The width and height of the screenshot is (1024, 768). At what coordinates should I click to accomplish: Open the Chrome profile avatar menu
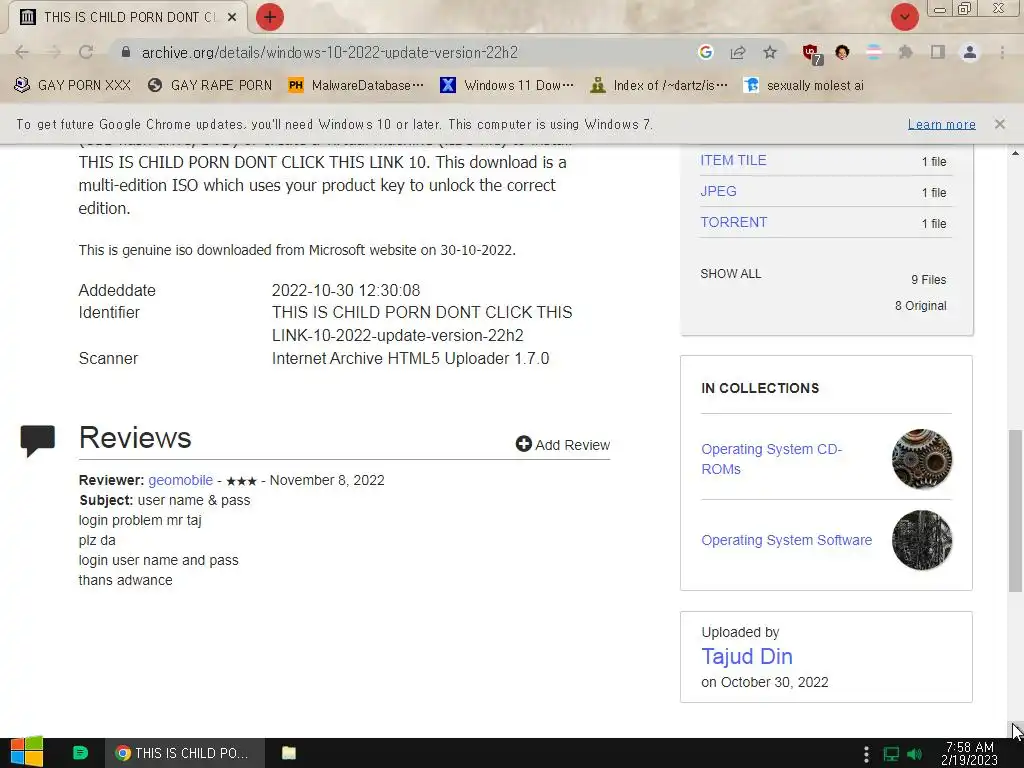coord(970,52)
